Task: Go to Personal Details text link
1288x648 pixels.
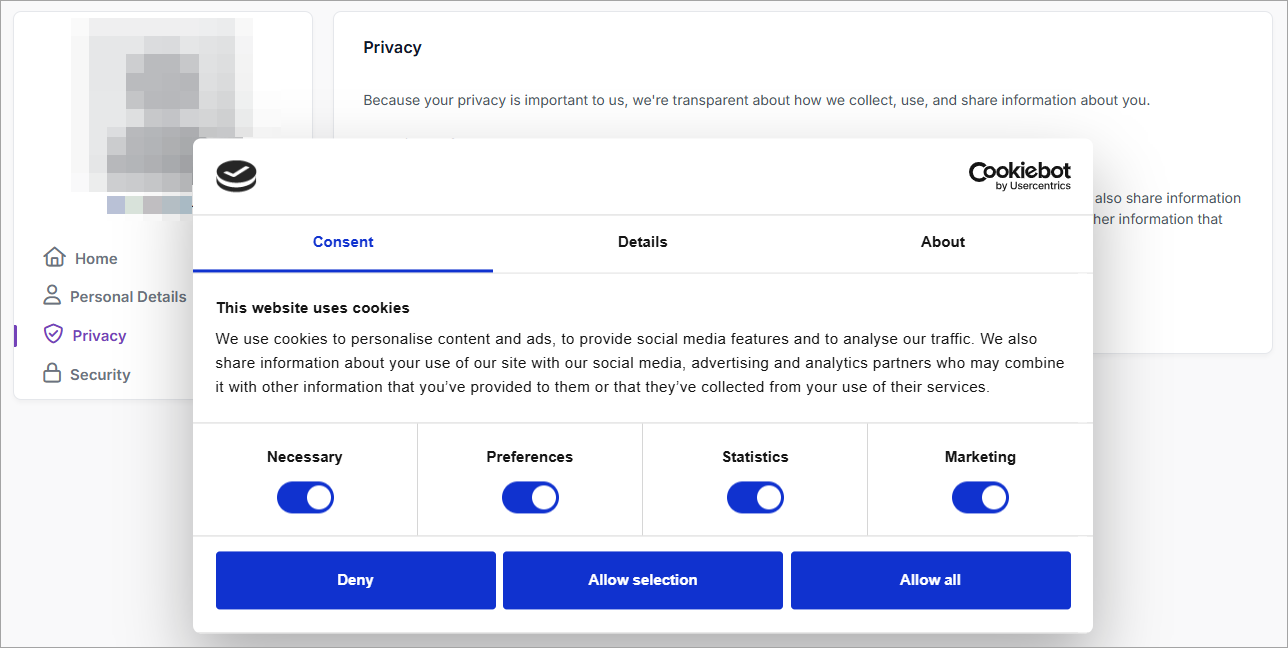Action: (x=128, y=297)
